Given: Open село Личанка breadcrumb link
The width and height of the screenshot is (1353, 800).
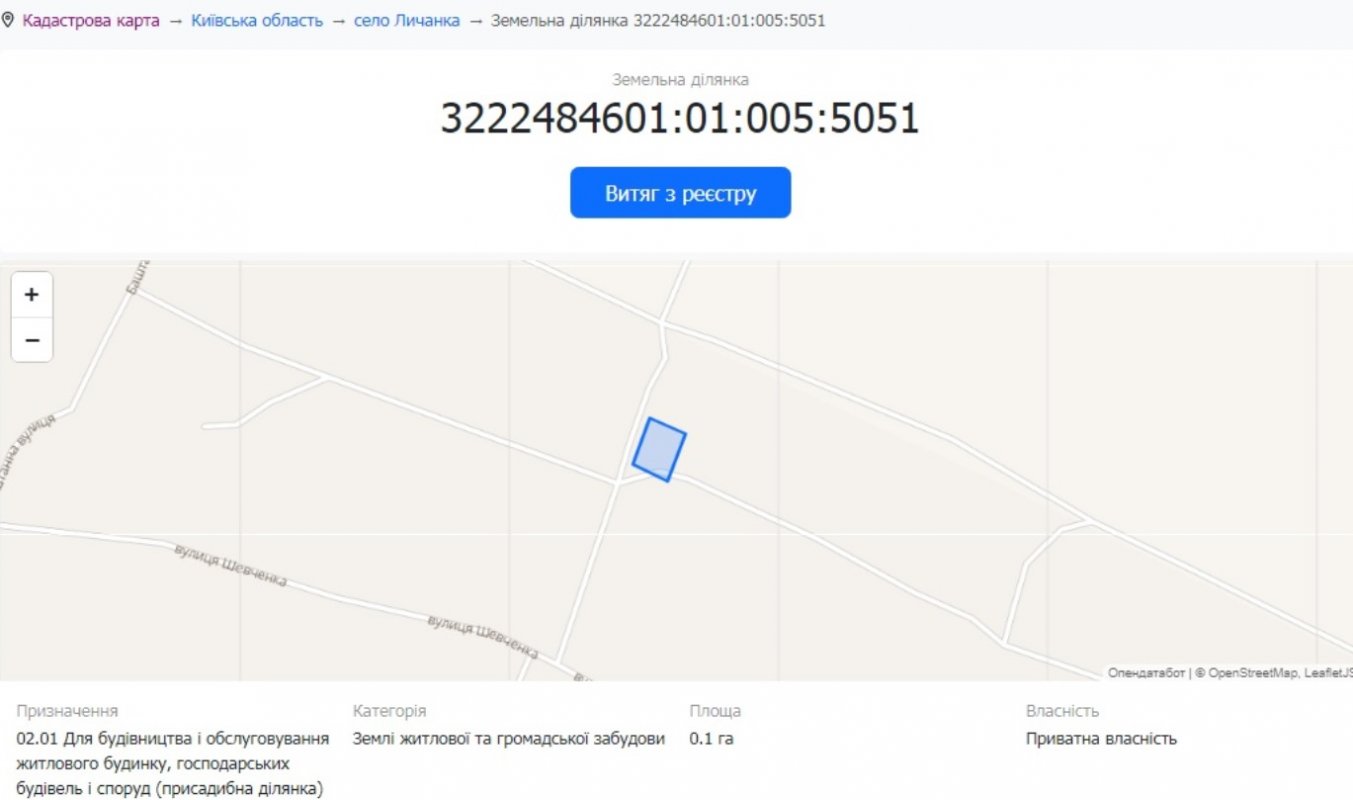Looking at the screenshot, I should [407, 20].
